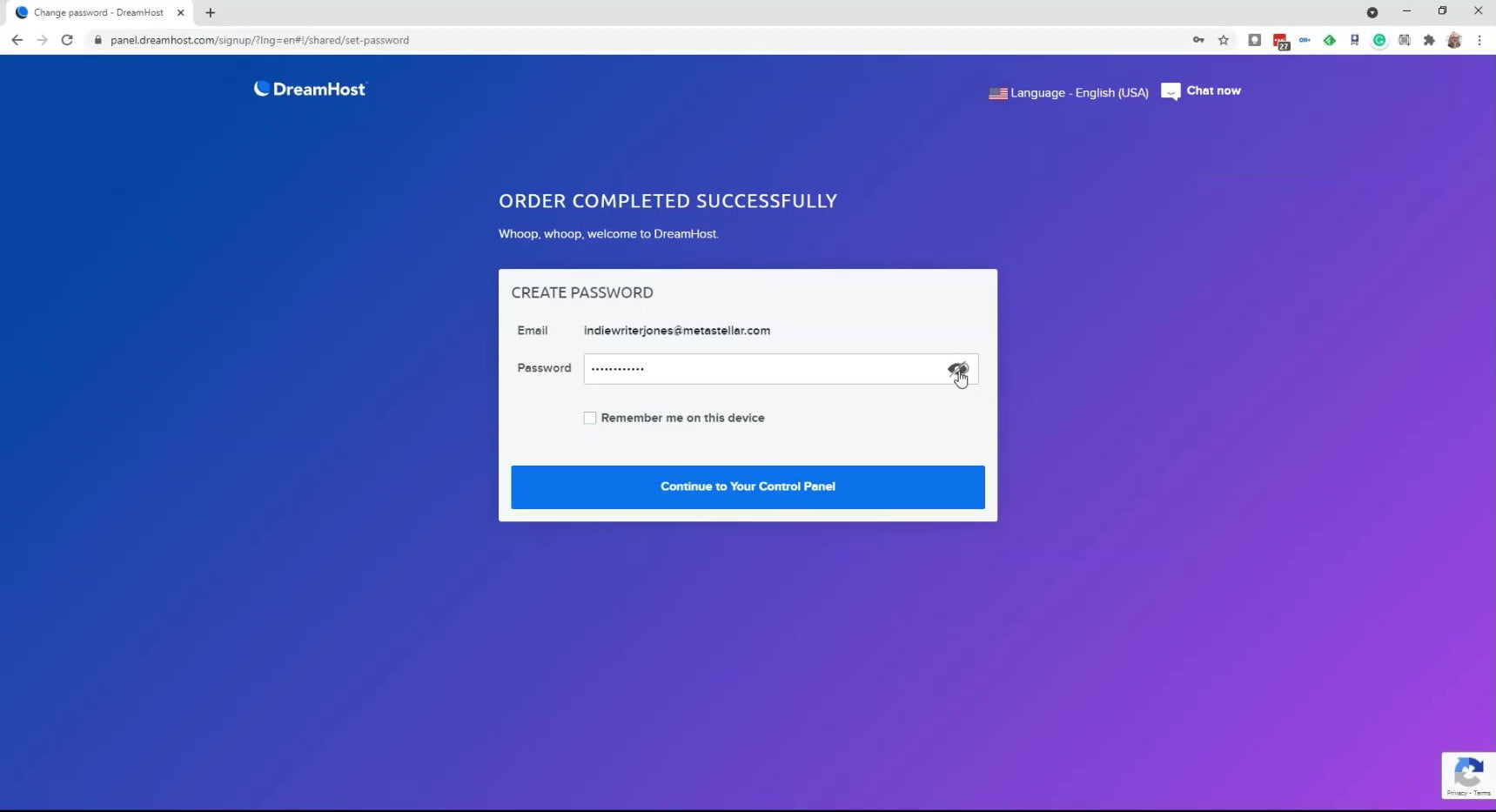Restore down the Chrome window
Image resolution: width=1496 pixels, height=812 pixels.
click(1442, 11)
